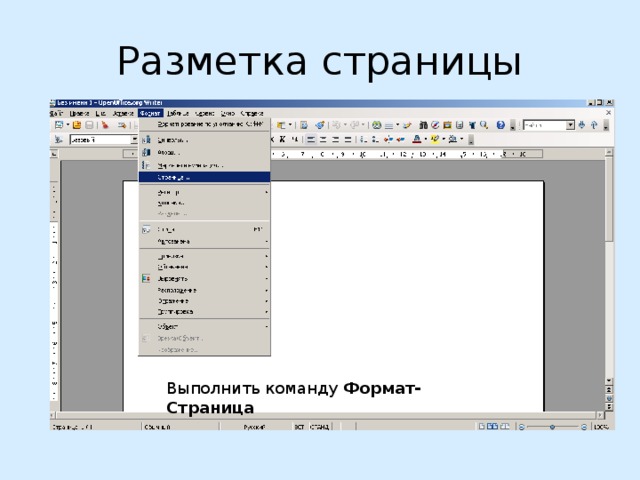Viewport: 640px width, 480px height.
Task: Click the Numbering list icon
Action: coord(363,139)
